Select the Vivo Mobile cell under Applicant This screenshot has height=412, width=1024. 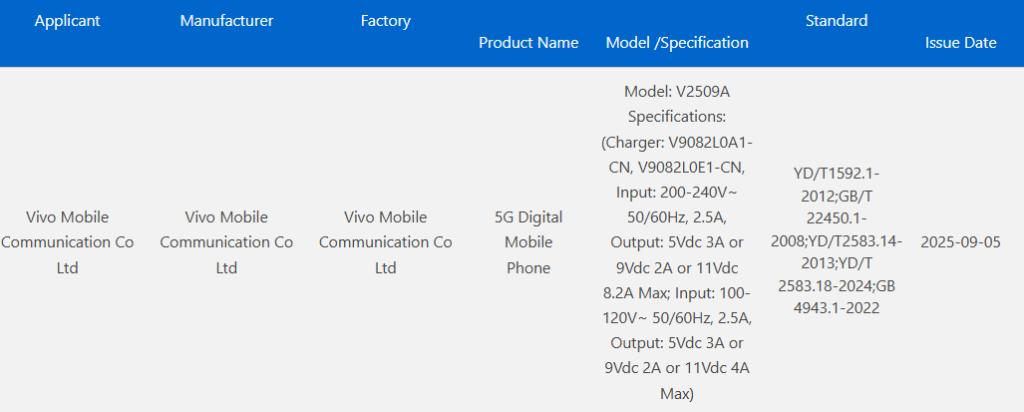67,242
